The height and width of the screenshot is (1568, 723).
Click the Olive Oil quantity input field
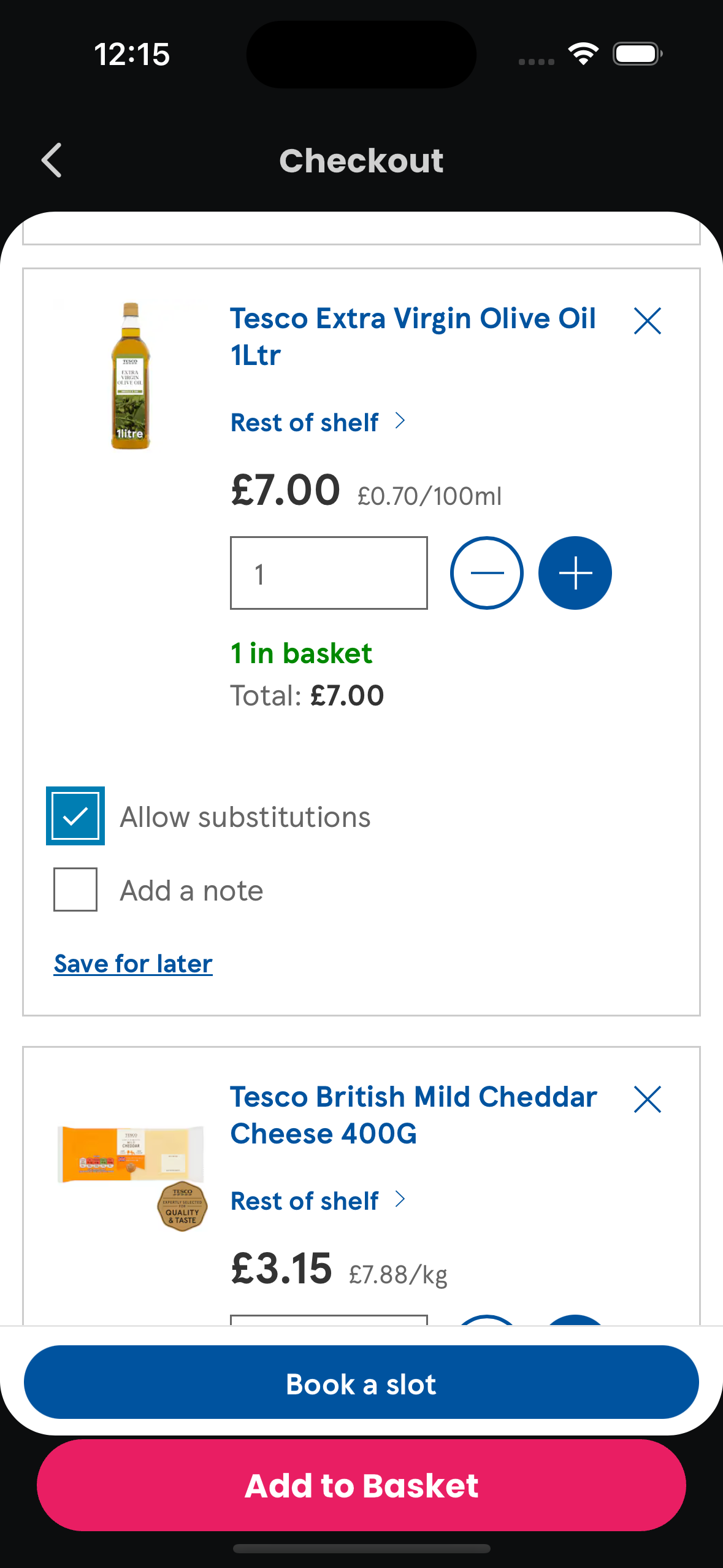[329, 573]
